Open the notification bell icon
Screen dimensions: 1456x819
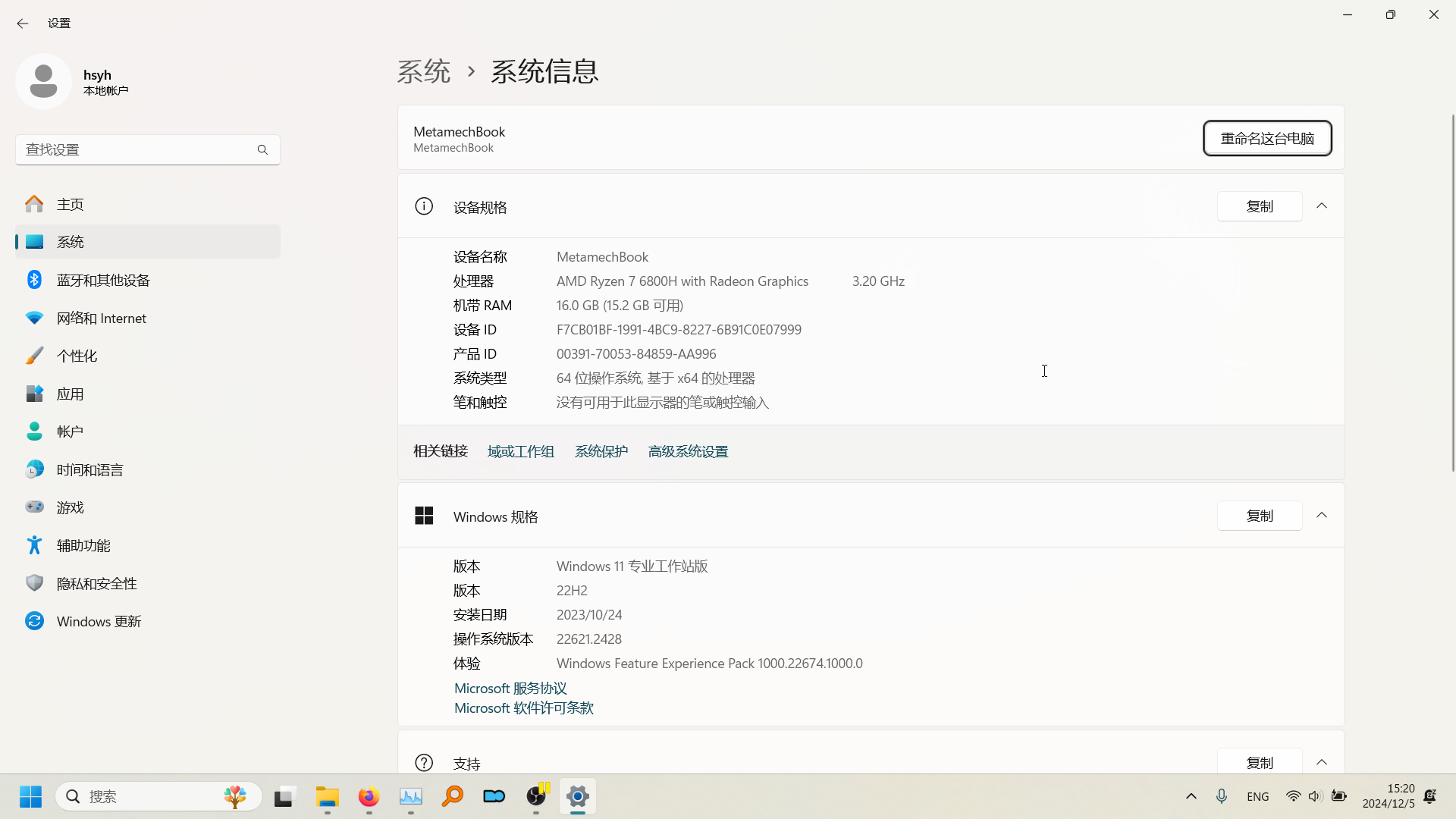pos(1430,796)
